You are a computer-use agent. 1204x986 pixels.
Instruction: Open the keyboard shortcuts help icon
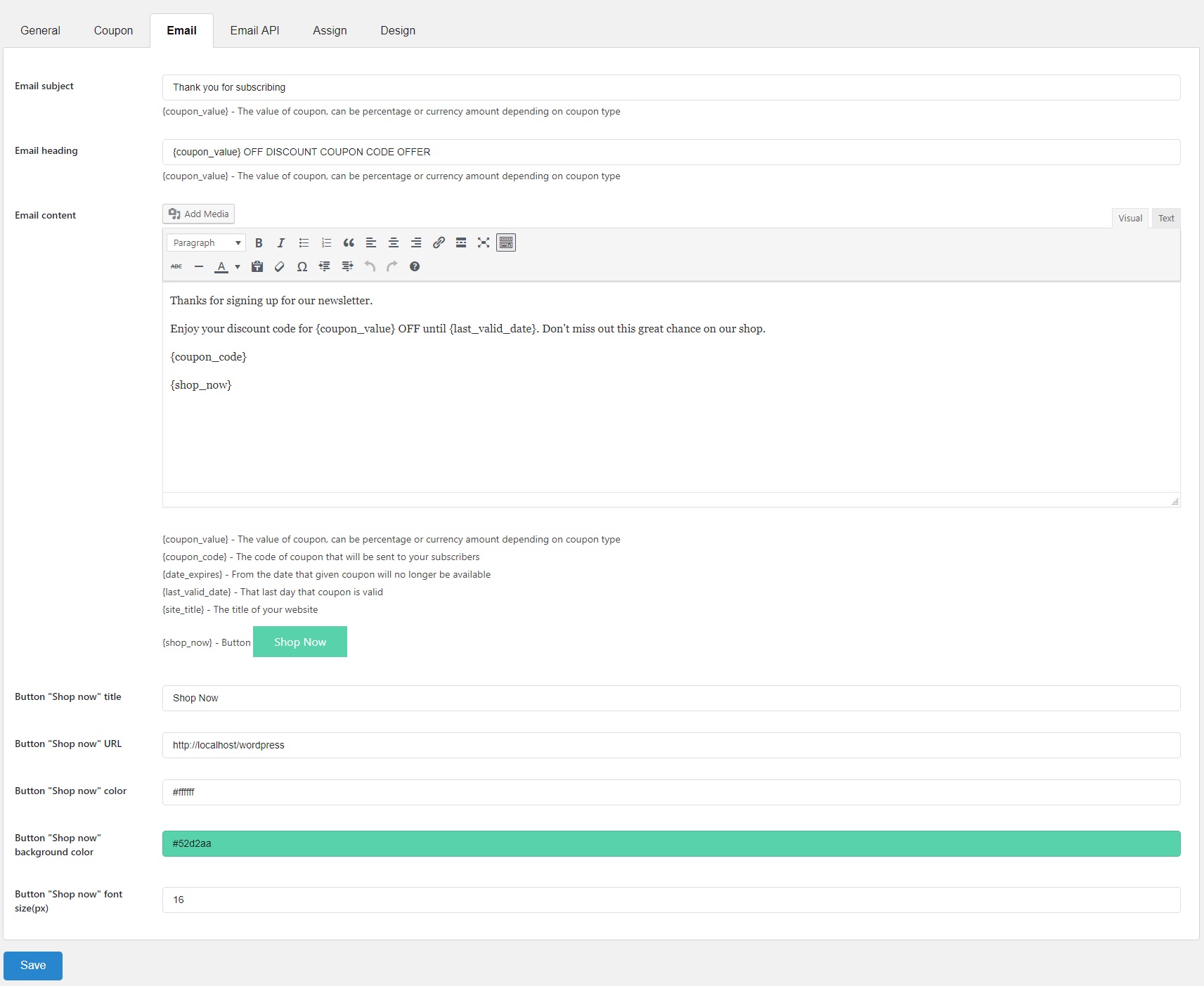coord(415,267)
